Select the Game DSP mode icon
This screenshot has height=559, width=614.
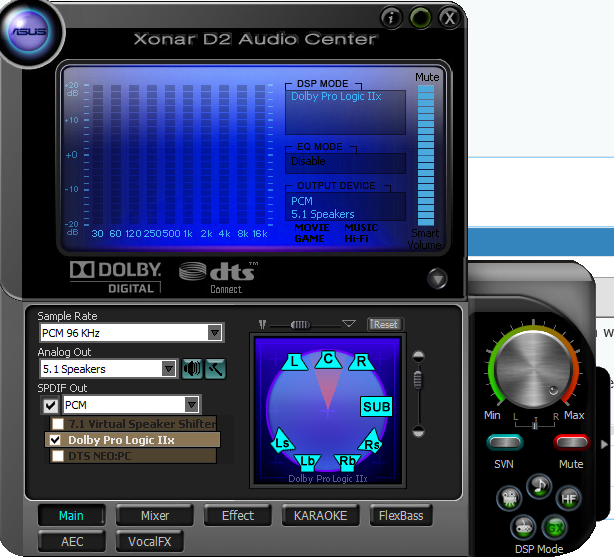tap(523, 527)
